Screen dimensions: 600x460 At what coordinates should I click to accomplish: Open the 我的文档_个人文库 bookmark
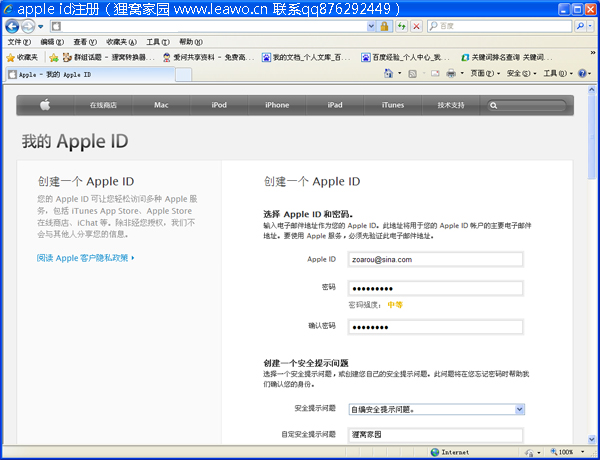coord(306,57)
